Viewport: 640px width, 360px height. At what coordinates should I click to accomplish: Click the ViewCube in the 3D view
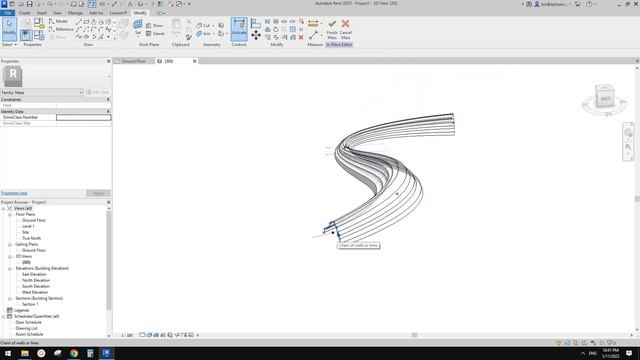(605, 97)
